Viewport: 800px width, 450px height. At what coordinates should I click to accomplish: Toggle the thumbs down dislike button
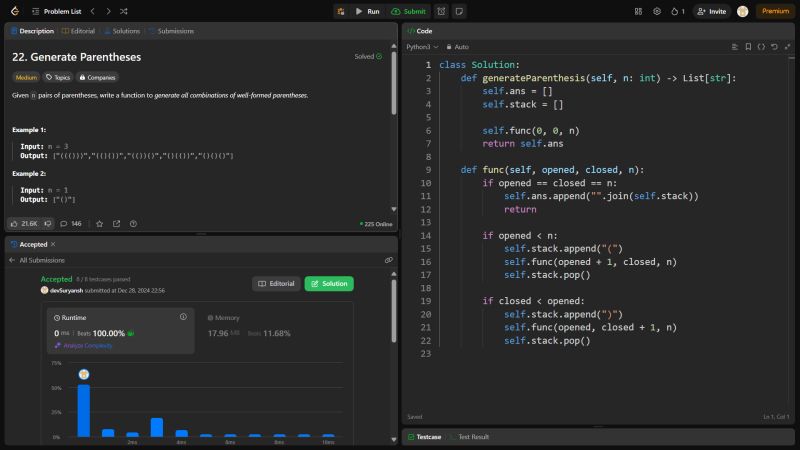click(x=48, y=223)
